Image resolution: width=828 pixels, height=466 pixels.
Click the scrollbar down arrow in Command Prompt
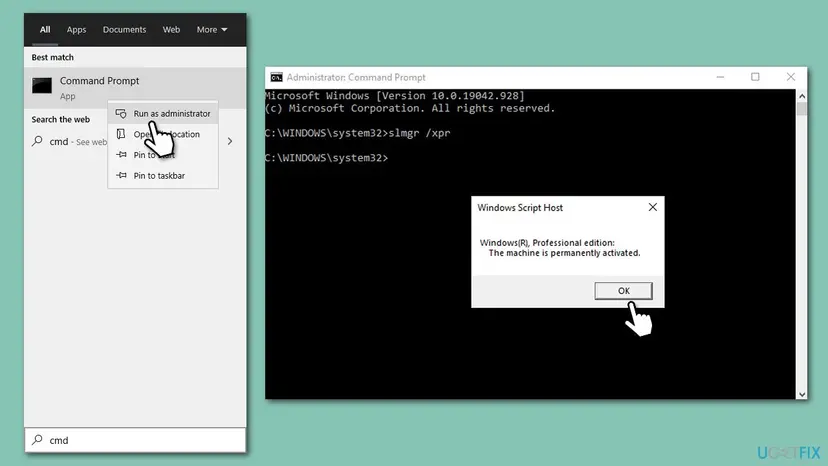point(802,394)
